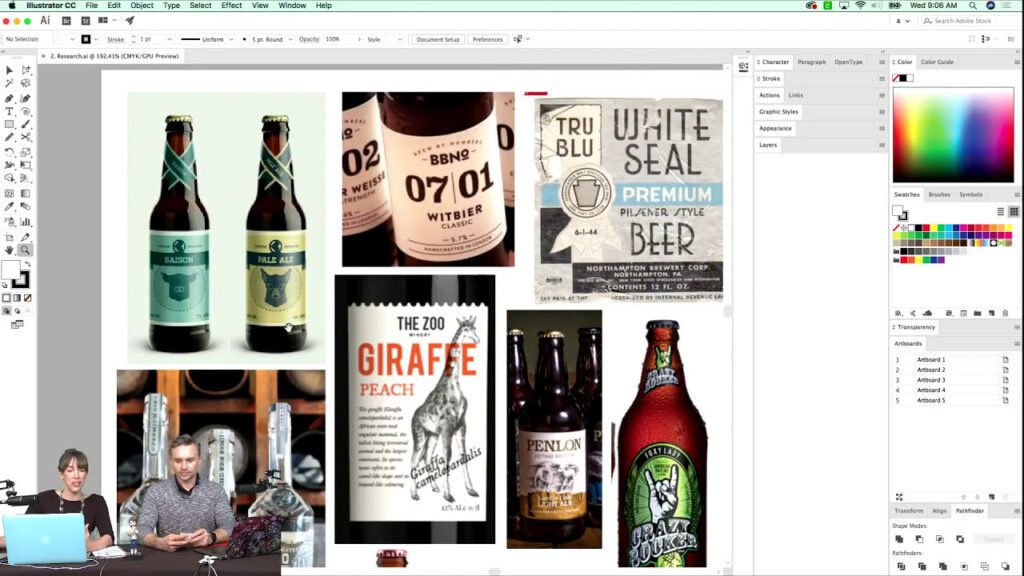This screenshot has height=576, width=1024.
Task: Open the collapsed Graphic Styles panel
Action: (x=778, y=112)
